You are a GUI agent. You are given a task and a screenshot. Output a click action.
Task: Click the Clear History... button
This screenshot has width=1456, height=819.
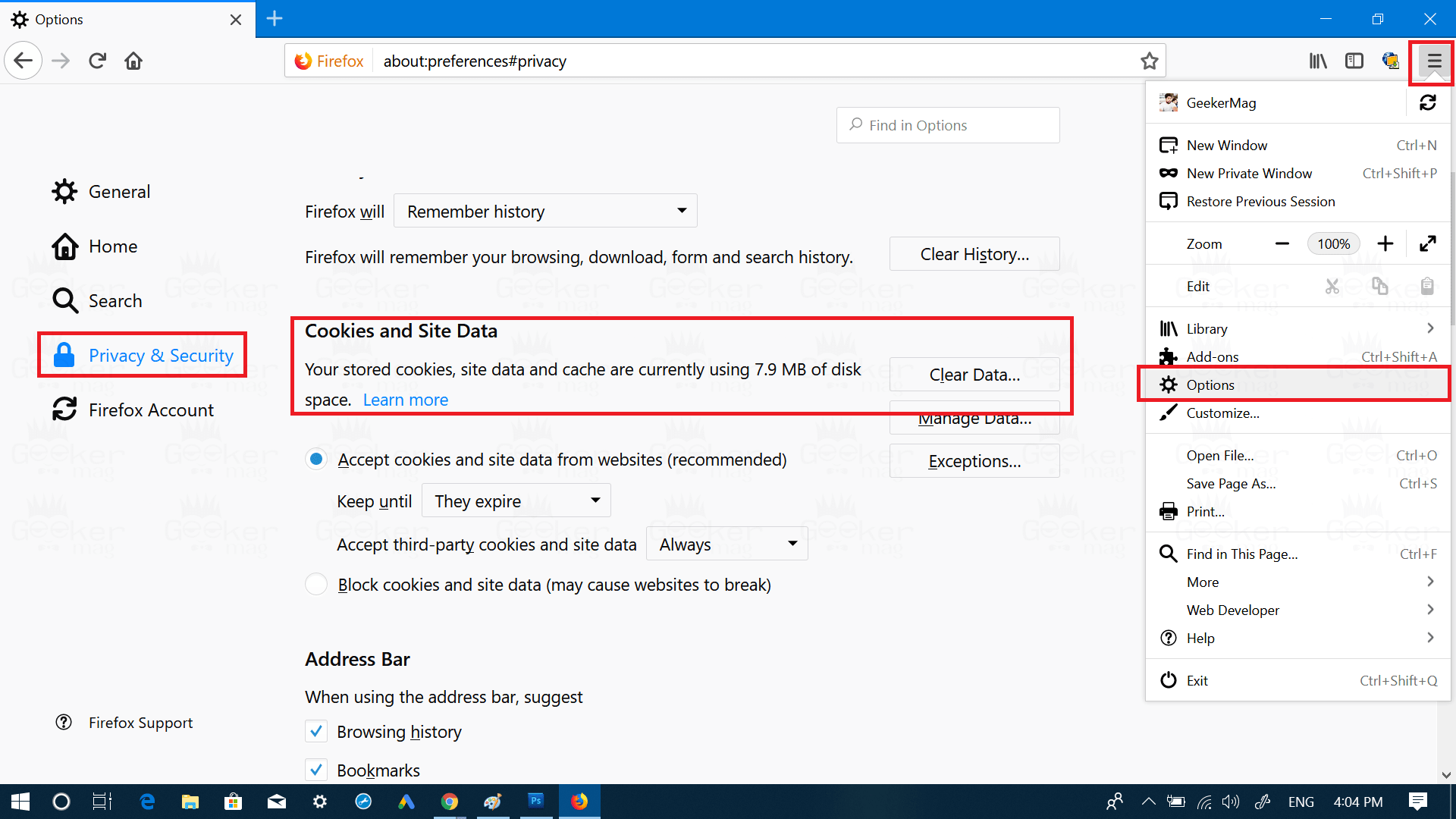coord(974,254)
